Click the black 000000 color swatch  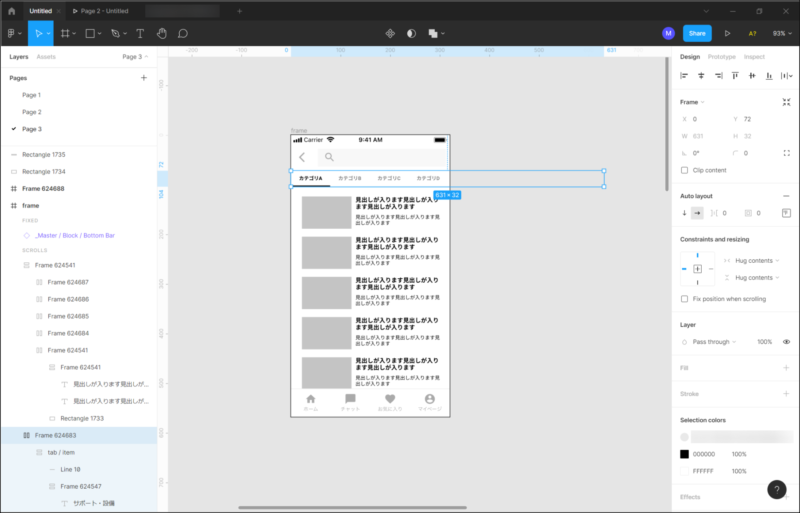(x=685, y=454)
